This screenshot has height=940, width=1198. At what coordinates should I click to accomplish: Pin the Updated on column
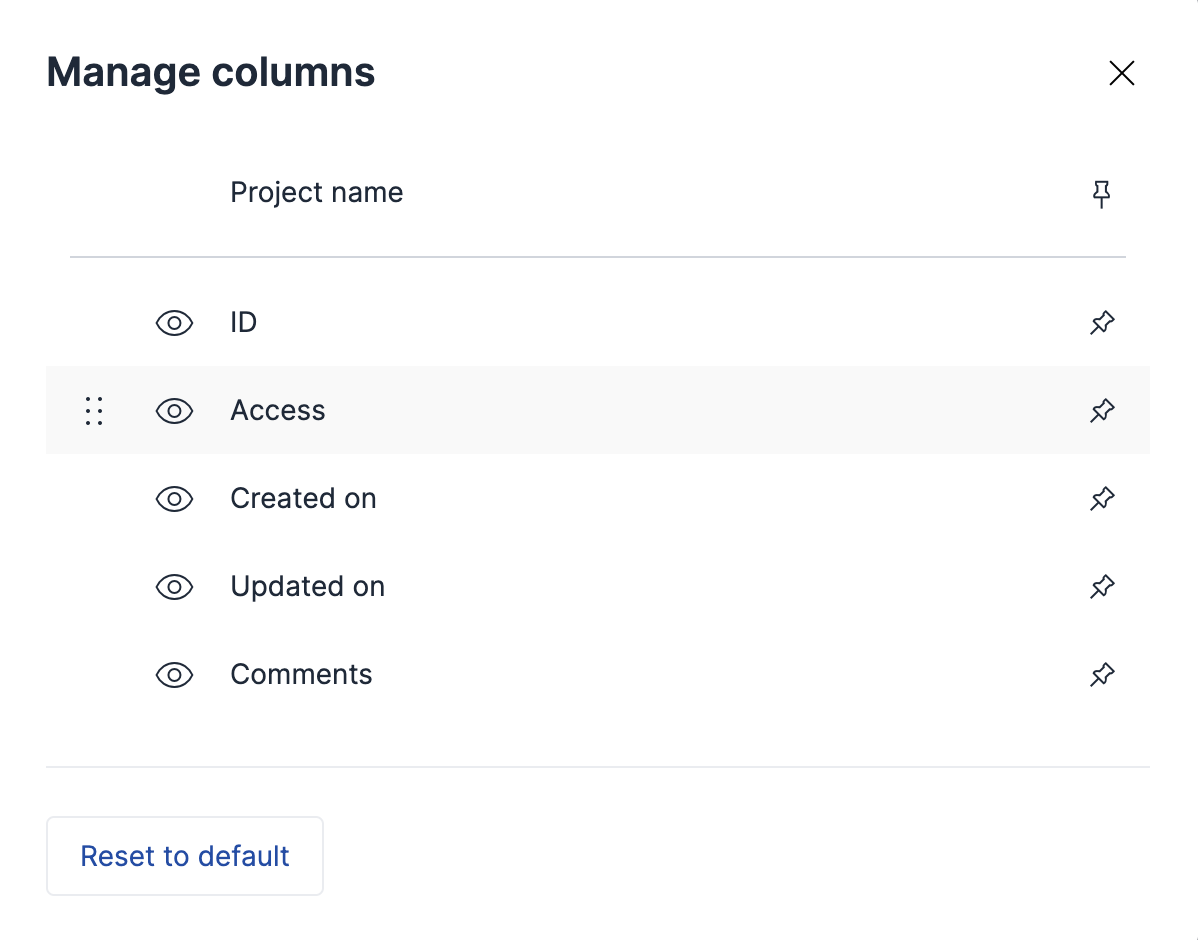(x=1101, y=587)
